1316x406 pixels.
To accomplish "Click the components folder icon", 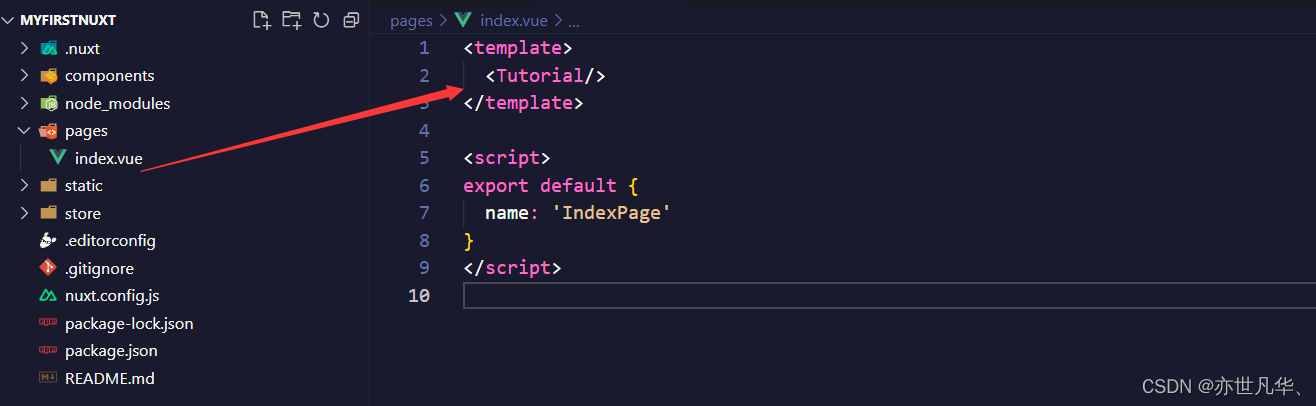I will 48,76.
